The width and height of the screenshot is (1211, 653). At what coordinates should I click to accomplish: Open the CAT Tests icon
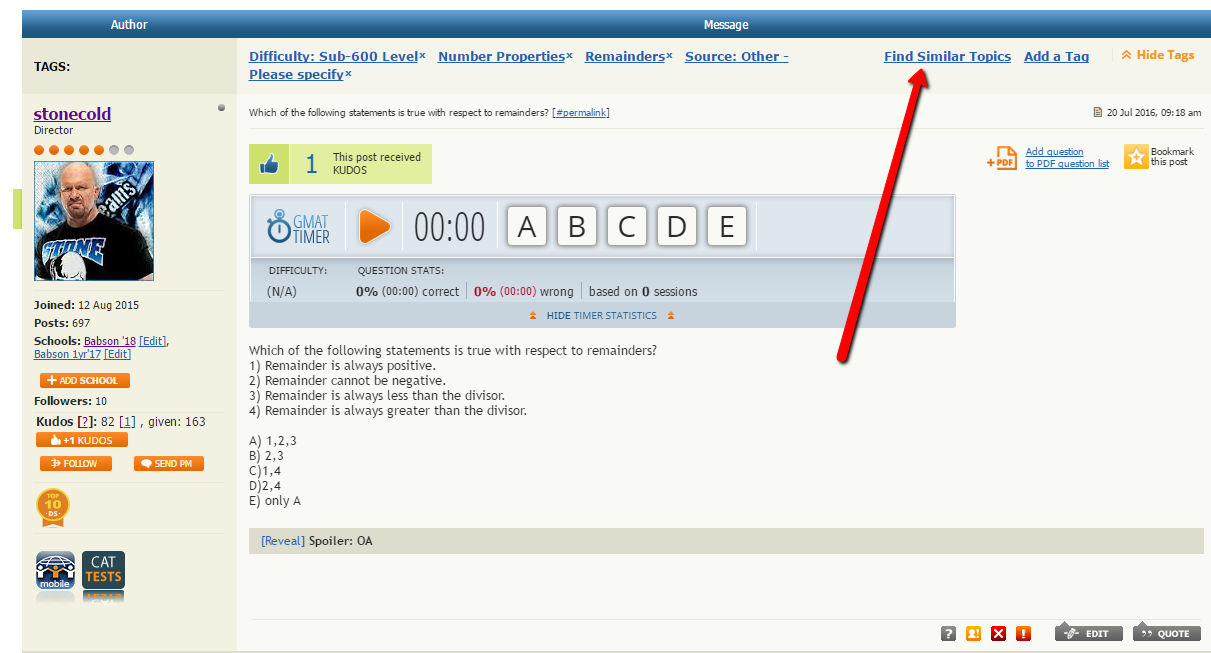[x=103, y=572]
